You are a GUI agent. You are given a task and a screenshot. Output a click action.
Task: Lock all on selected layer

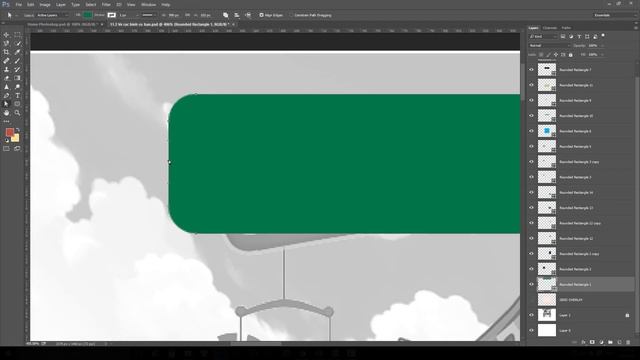coord(571,54)
